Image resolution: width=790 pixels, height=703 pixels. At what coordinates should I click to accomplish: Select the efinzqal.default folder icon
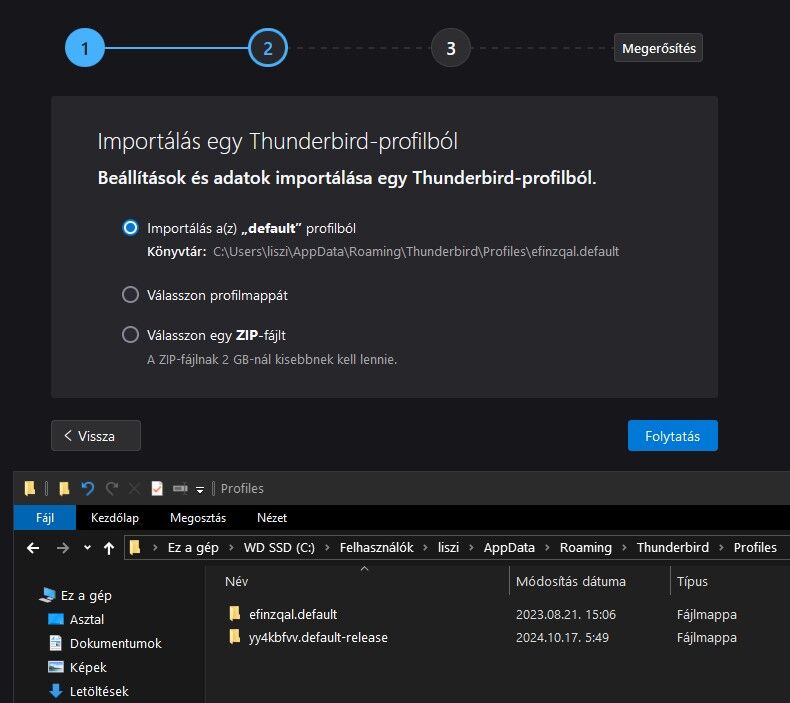[x=235, y=613]
